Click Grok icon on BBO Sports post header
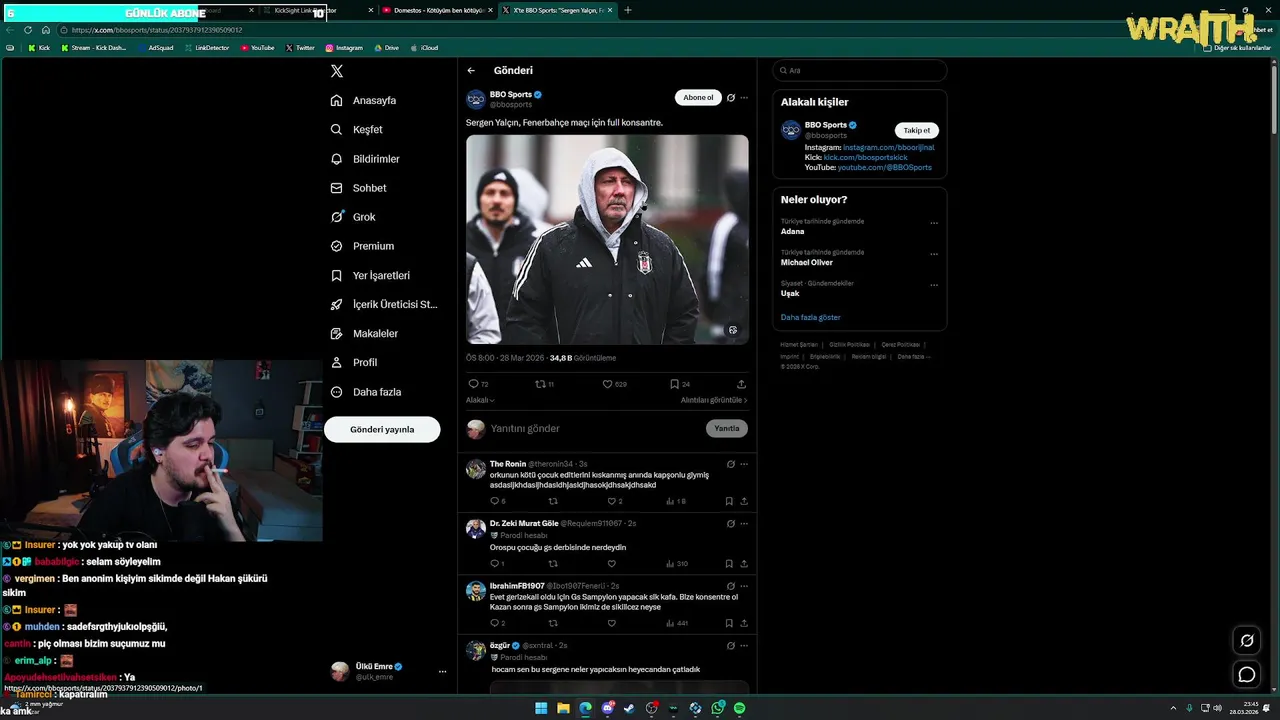This screenshot has height=720, width=1280. click(731, 98)
